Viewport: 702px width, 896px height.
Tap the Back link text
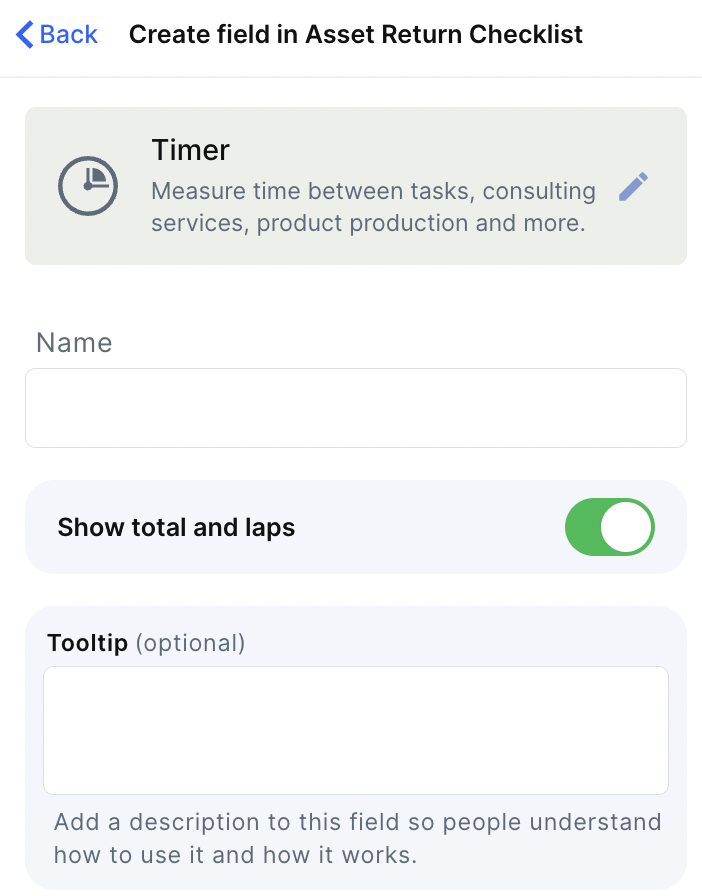click(x=69, y=35)
